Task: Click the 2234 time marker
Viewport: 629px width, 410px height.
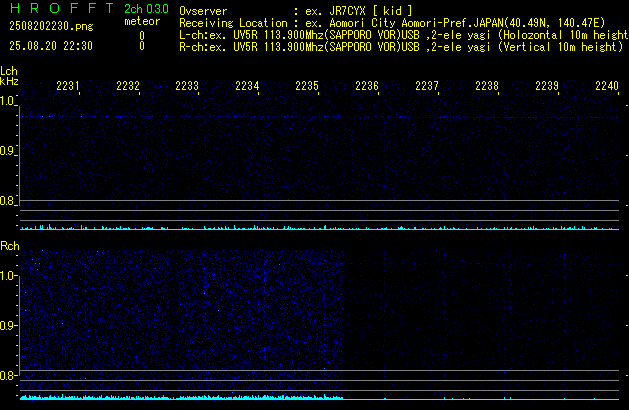Action: [x=247, y=86]
